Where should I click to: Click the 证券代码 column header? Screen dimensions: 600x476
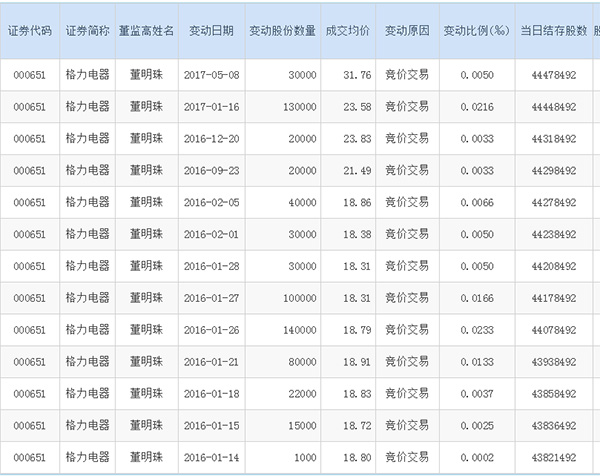[29, 31]
